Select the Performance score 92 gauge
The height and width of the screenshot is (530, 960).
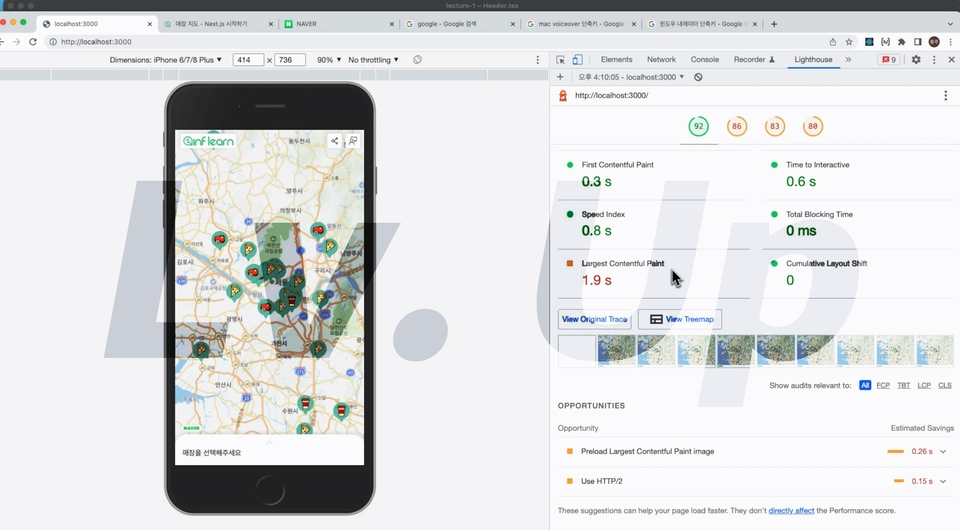pos(699,127)
